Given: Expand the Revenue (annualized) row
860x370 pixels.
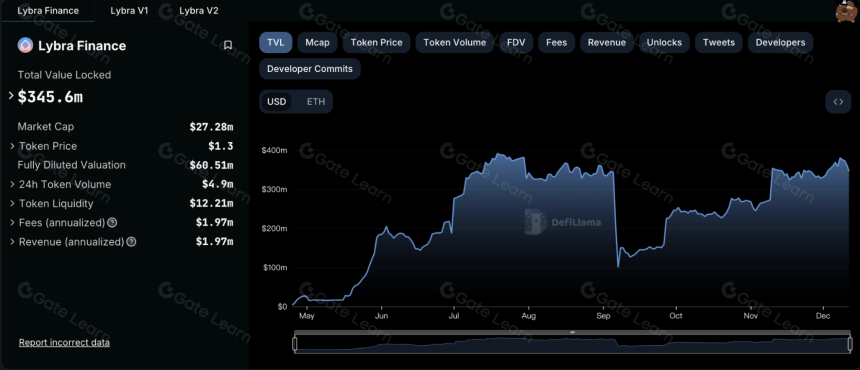Looking at the screenshot, I should (13, 242).
